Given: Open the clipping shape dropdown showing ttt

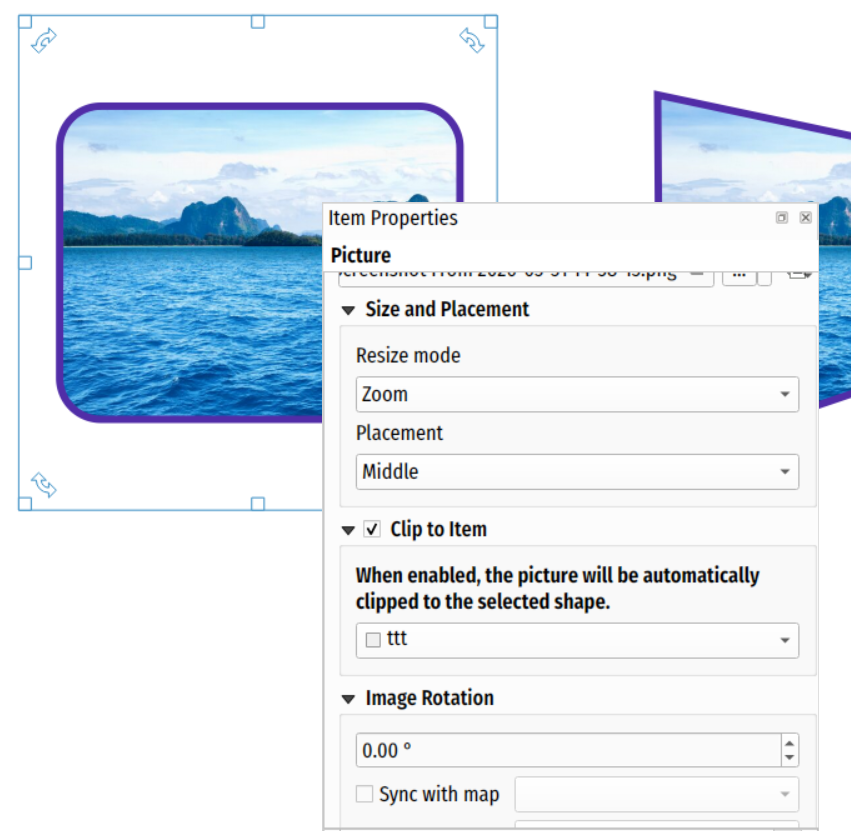Looking at the screenshot, I should coord(577,640).
